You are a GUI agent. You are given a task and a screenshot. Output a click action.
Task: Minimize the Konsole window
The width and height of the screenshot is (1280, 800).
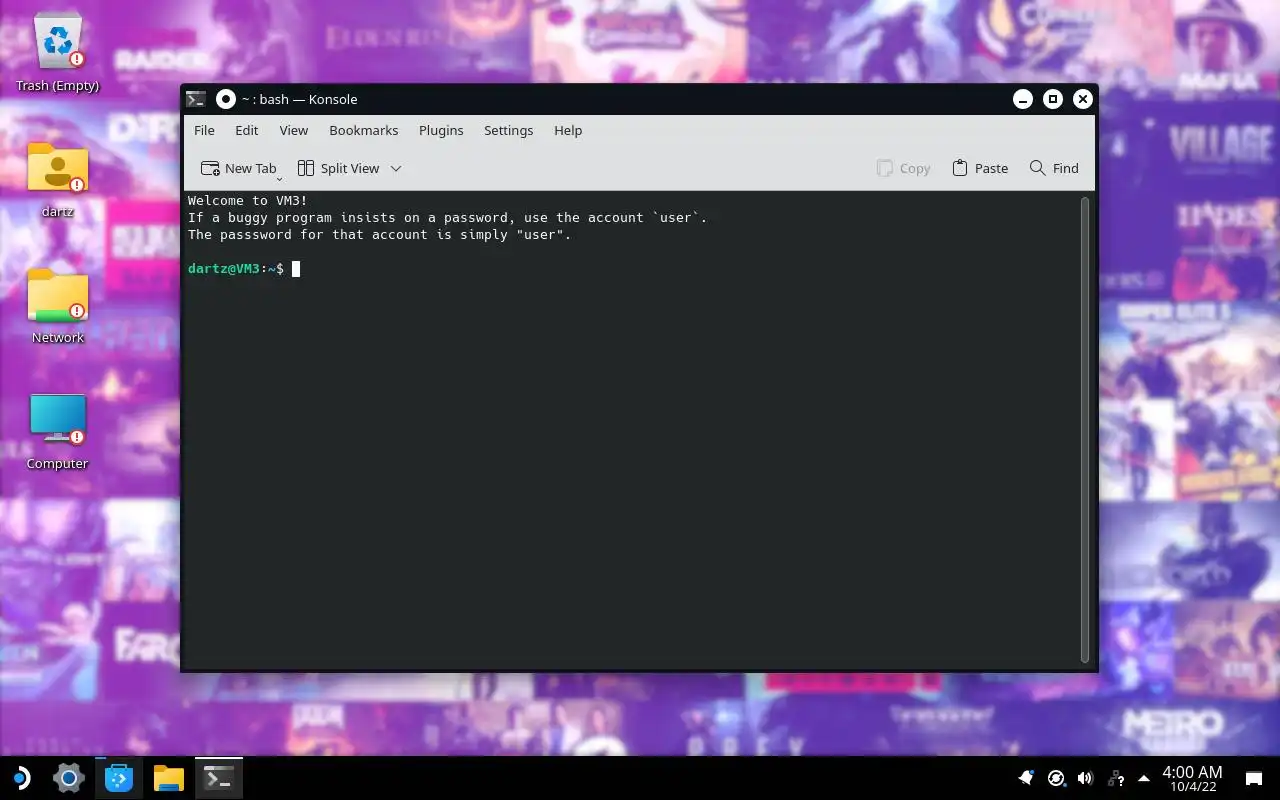tap(1022, 99)
